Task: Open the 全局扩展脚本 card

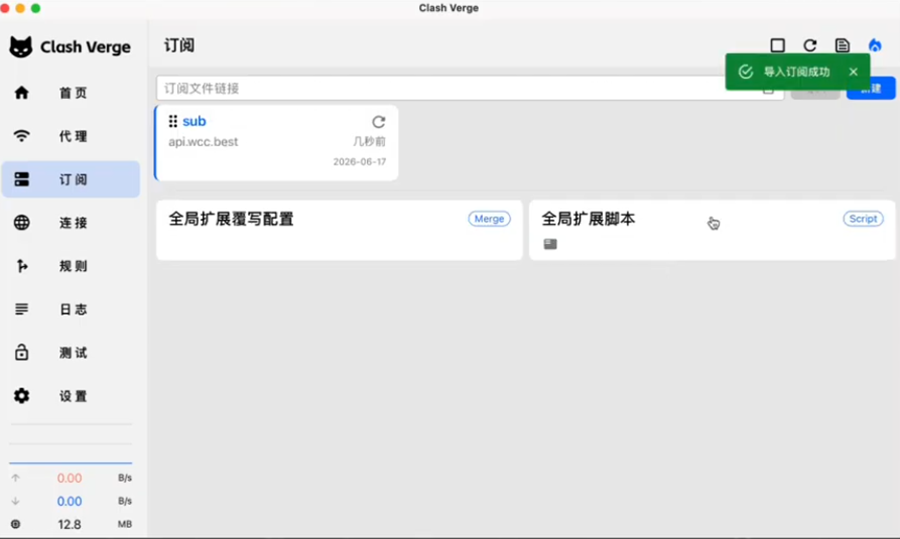Action: point(712,230)
